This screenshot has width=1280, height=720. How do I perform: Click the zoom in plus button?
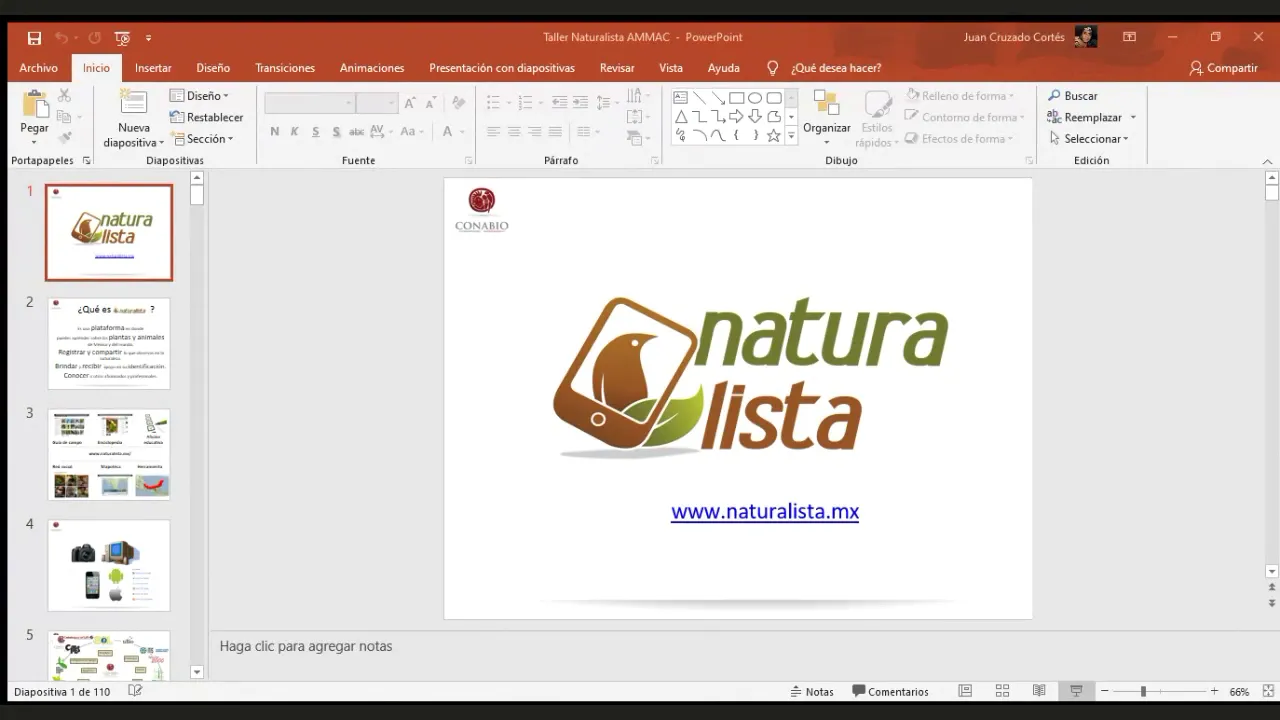pyautogui.click(x=1214, y=691)
